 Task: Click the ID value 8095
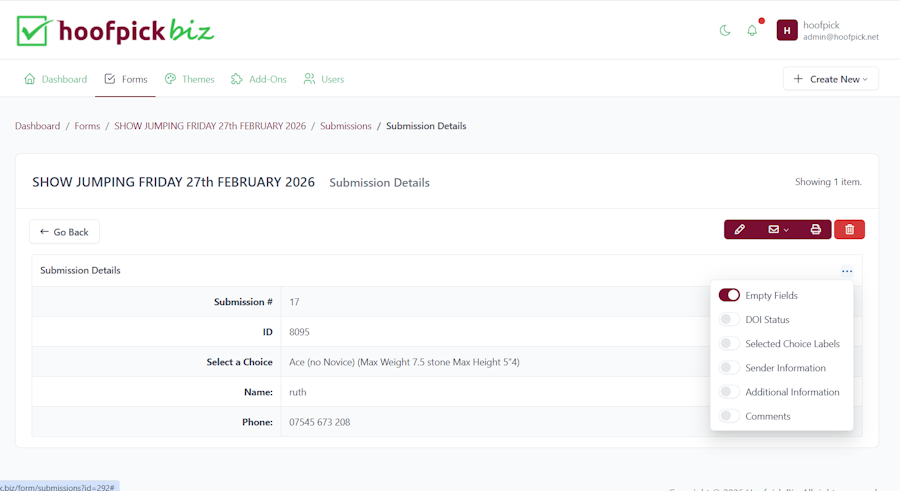tap(299, 332)
